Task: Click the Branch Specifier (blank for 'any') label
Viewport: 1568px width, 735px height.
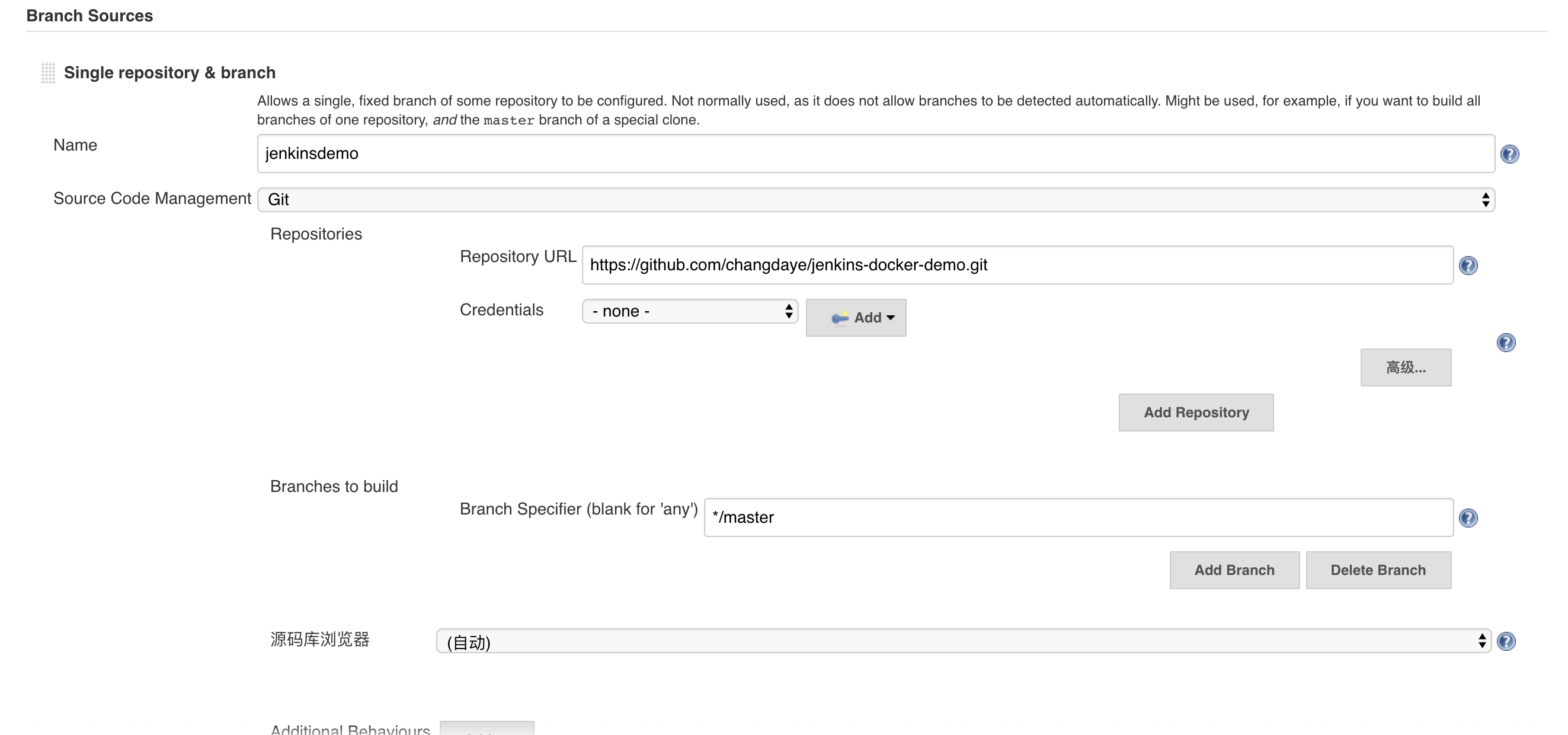Action: point(579,509)
